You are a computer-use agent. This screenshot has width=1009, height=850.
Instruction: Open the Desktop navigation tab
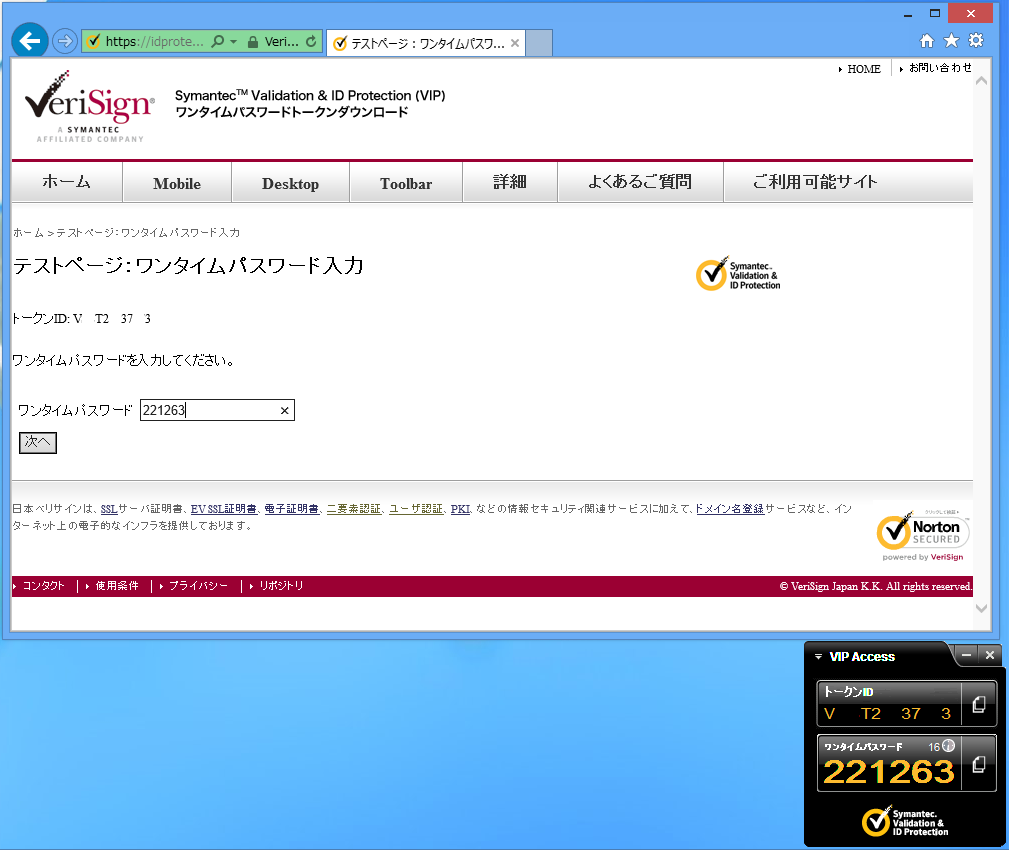point(290,183)
